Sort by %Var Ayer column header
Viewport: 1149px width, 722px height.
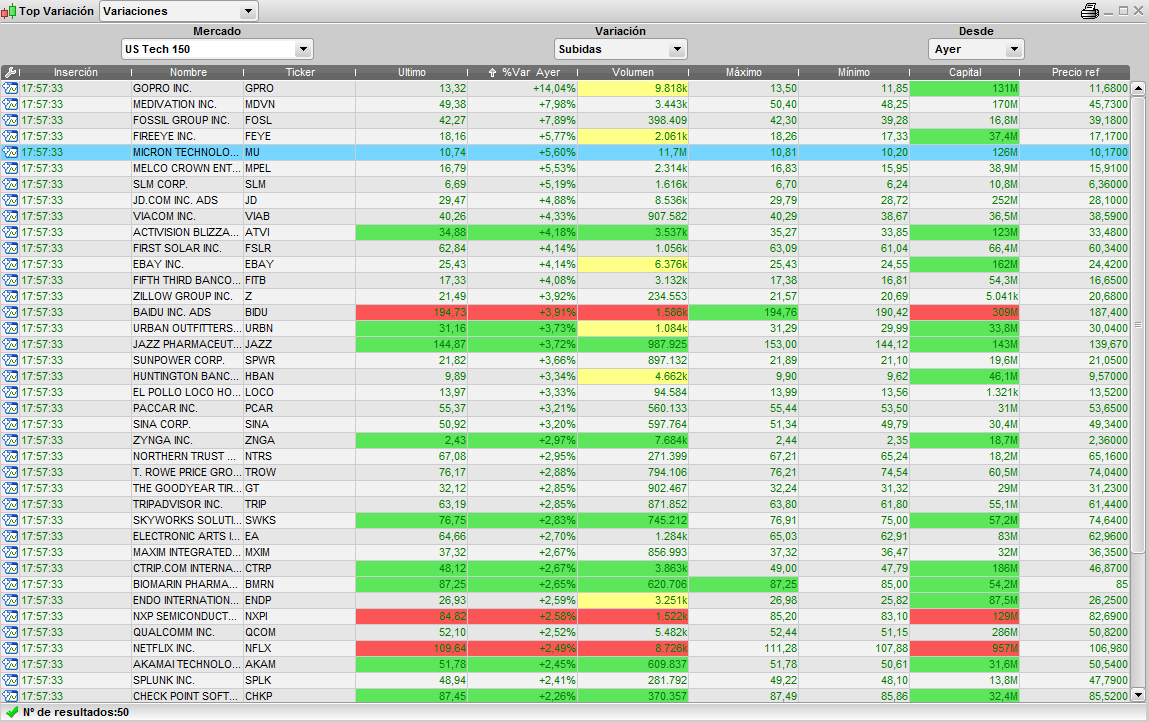pyautogui.click(x=523, y=73)
